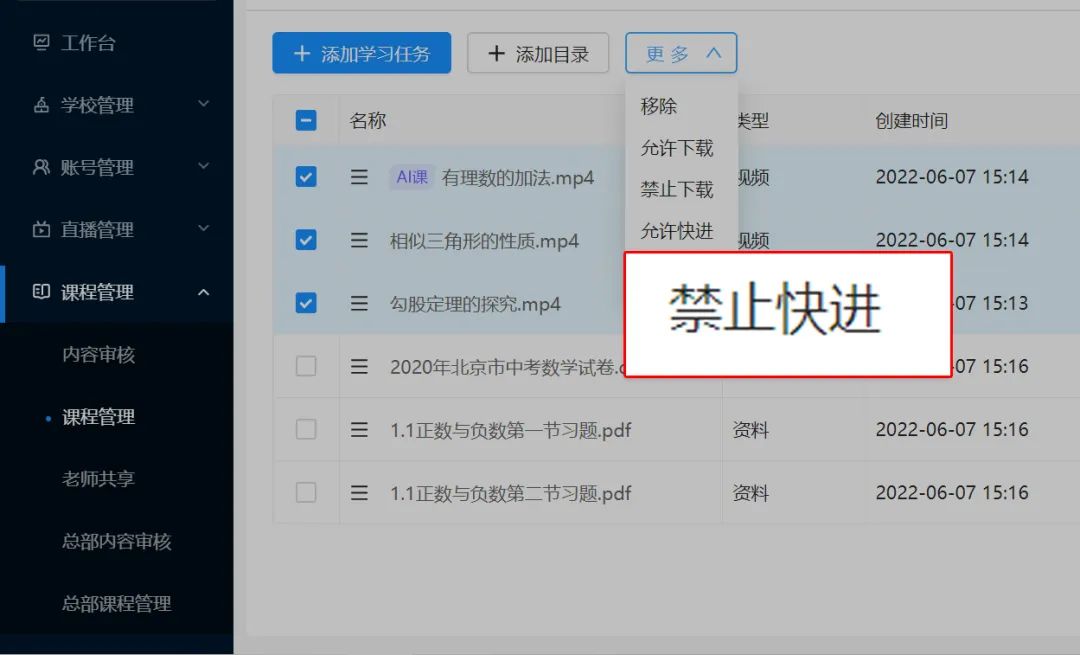
Task: Click the 添加目录 button
Action: point(538,53)
